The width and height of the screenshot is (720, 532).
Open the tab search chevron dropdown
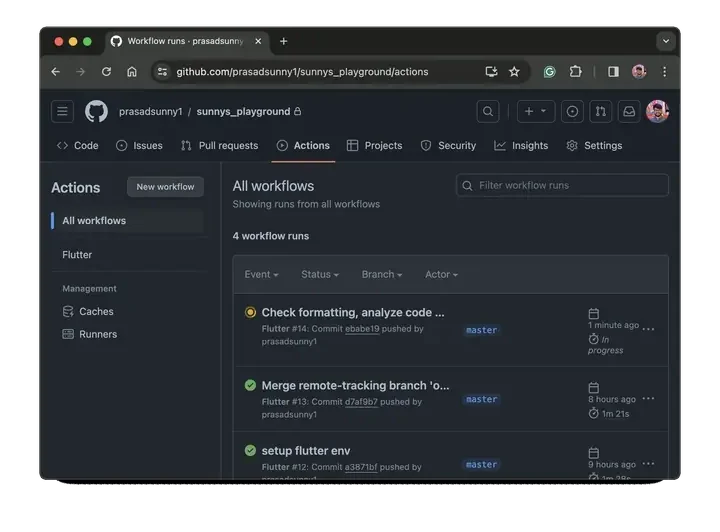click(666, 41)
